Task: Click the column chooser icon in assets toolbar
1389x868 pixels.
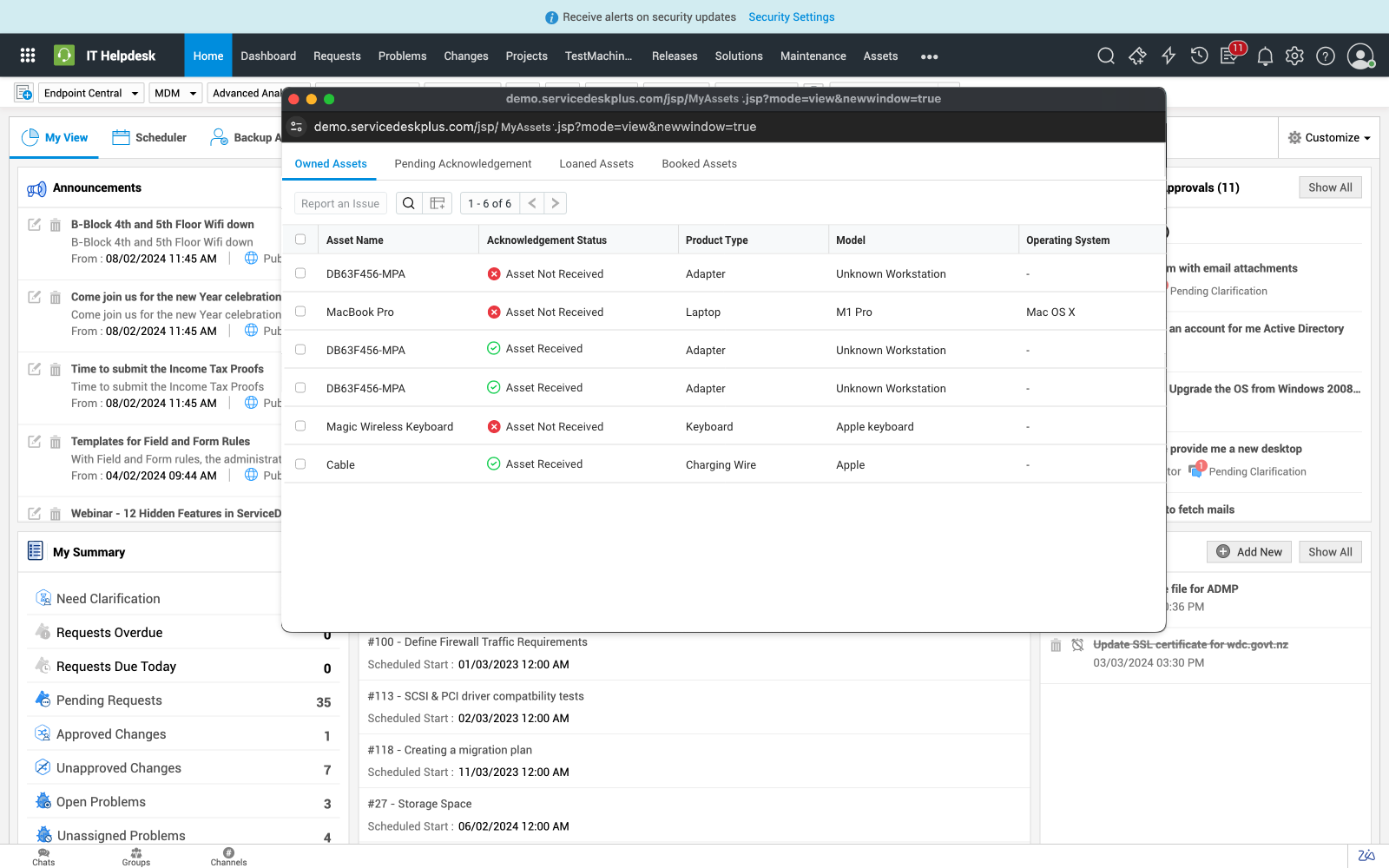Action: (438, 203)
